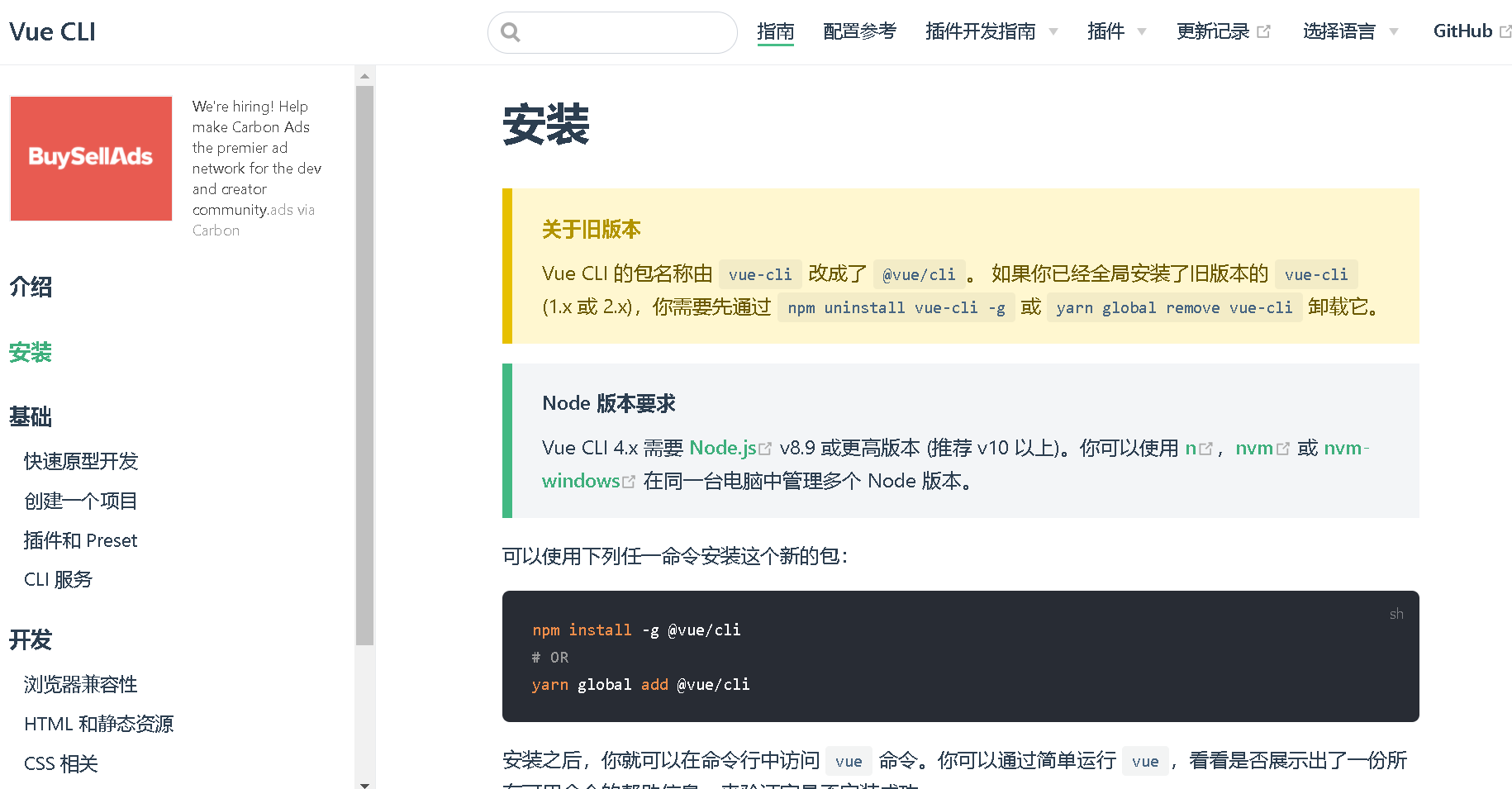Click the Node 版本要求 tip title
Screen dimensions: 1512x789
(x=609, y=403)
